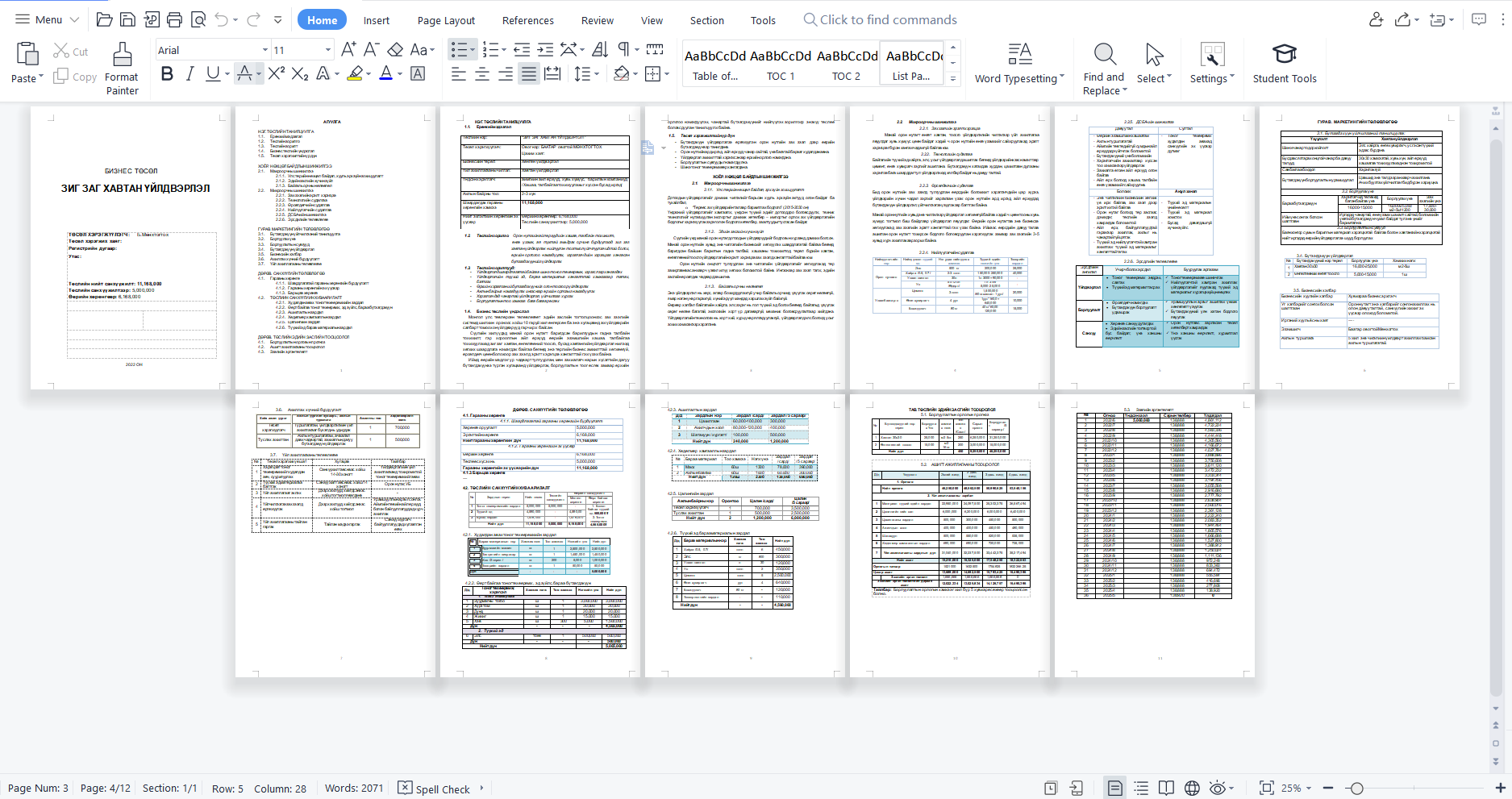Open the font size dropdown

tap(327, 50)
